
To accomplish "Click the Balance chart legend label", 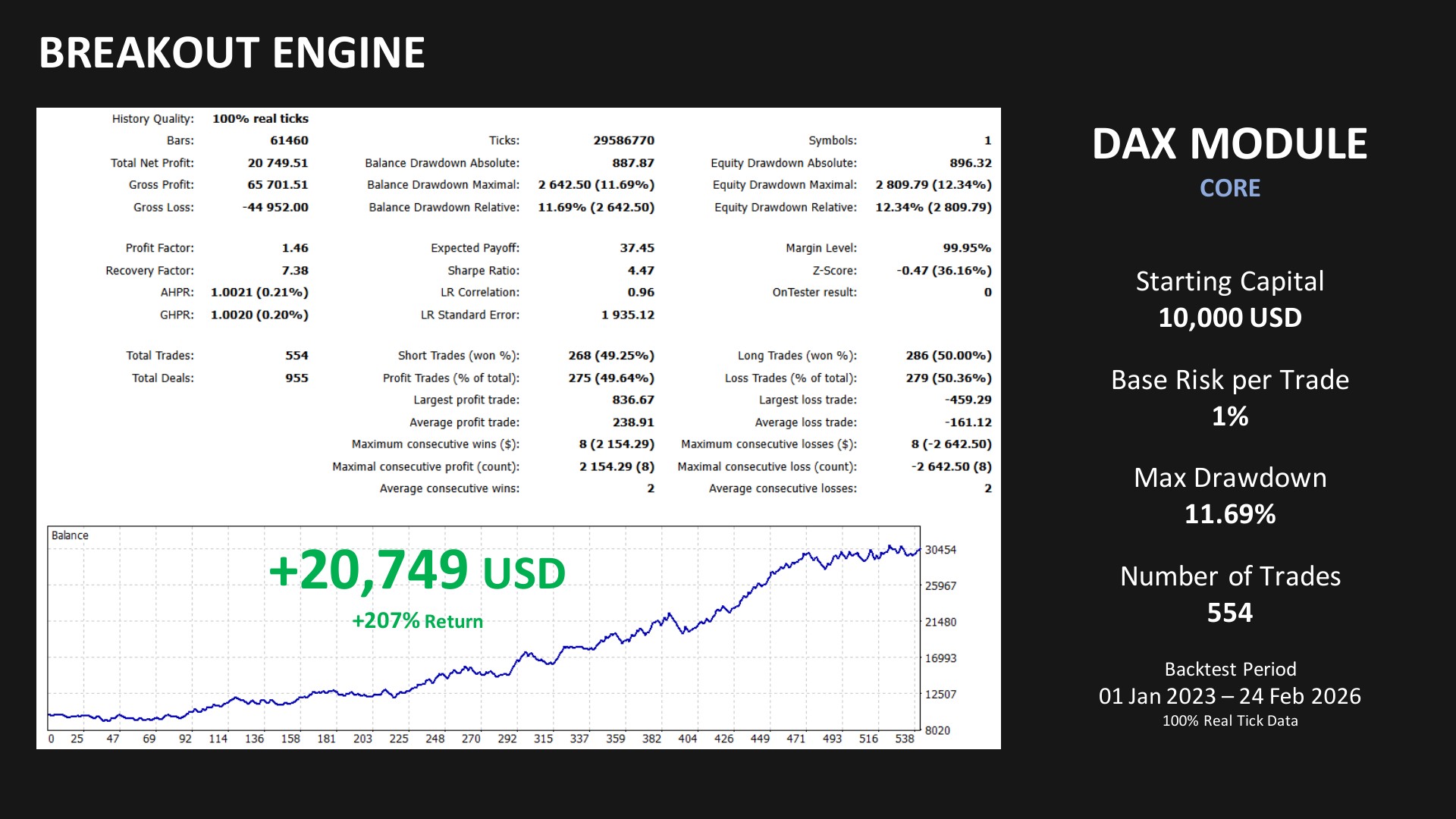I will pos(70,535).
